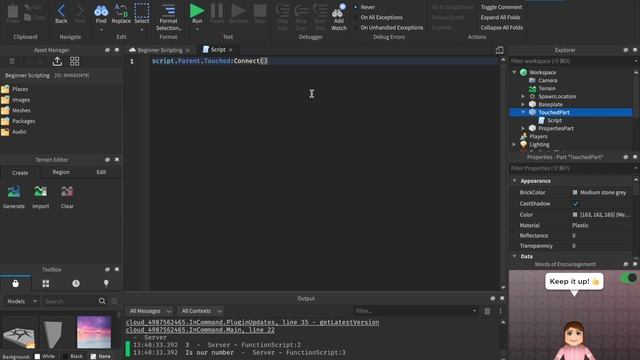640x360 pixels.
Task: Click Toggle Comment action
Action: [x=501, y=7]
